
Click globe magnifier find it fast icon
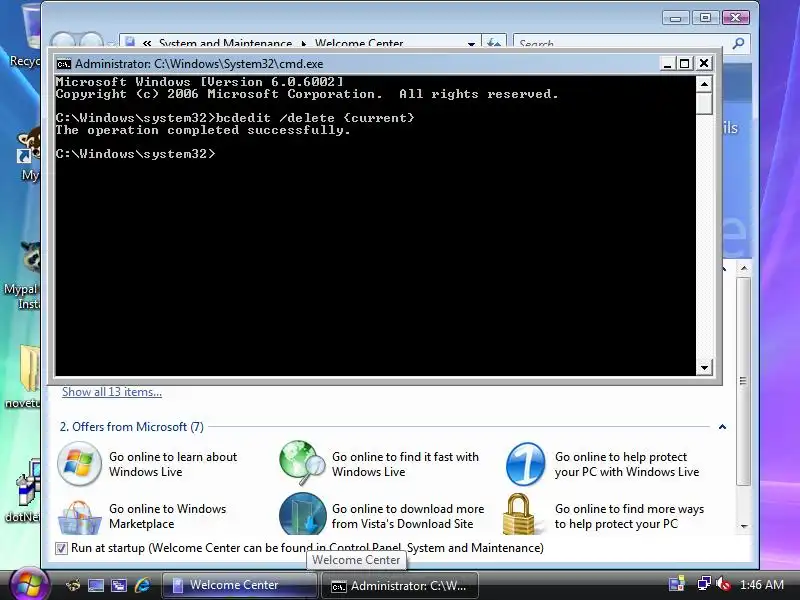tap(302, 463)
